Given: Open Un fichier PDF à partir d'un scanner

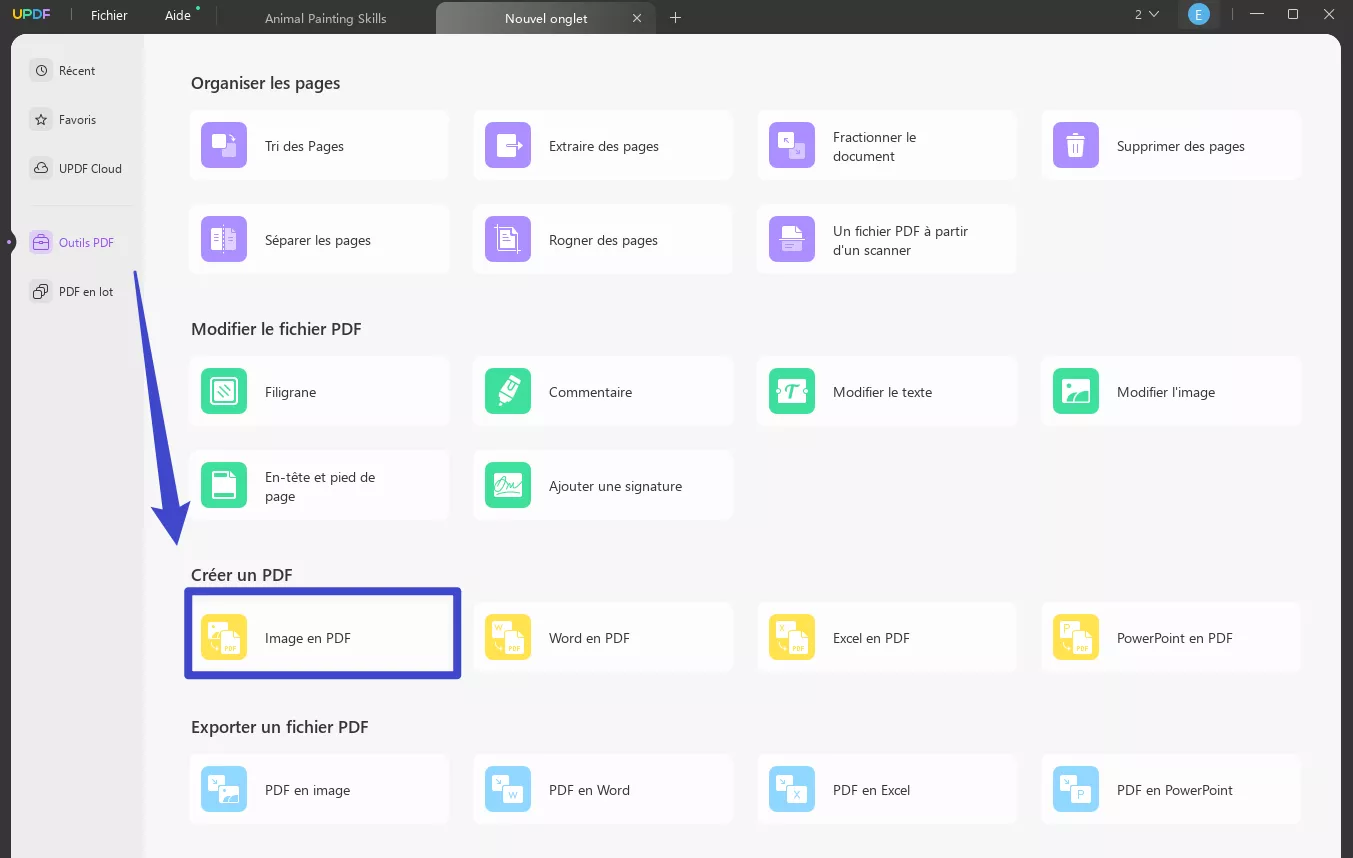Looking at the screenshot, I should coord(886,239).
